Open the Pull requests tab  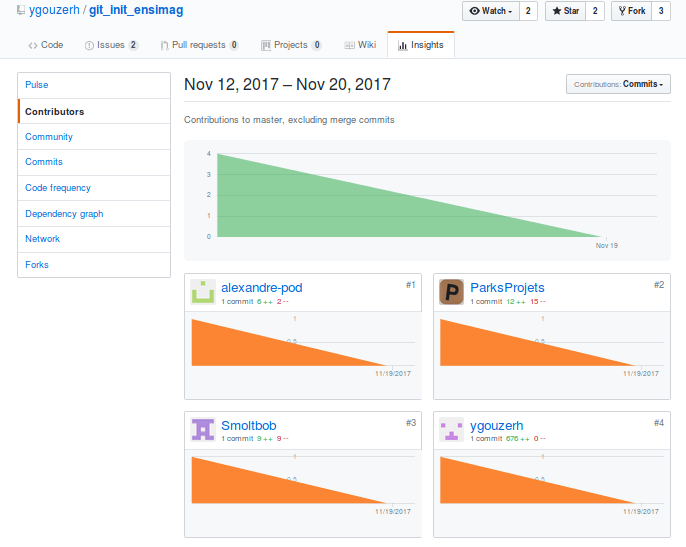(x=200, y=45)
